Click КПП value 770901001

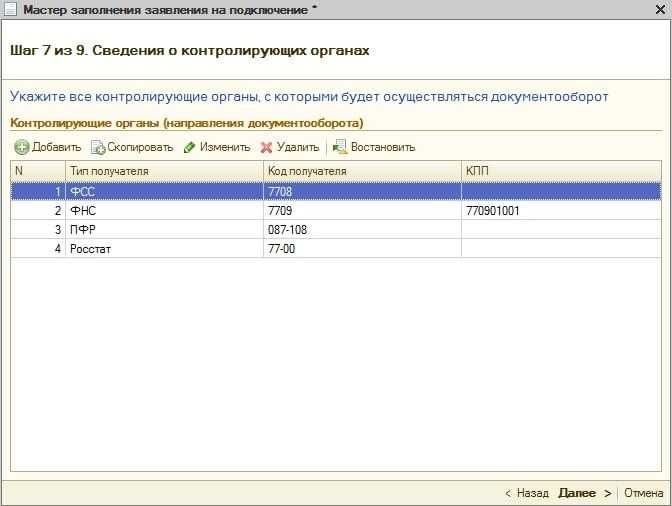click(561, 210)
